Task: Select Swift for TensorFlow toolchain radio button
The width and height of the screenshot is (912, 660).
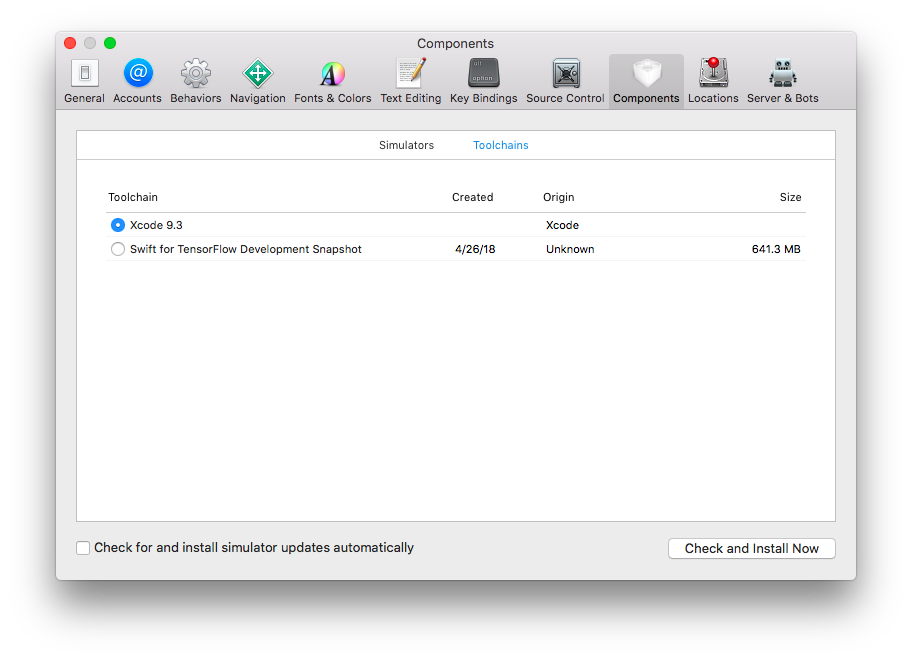Action: click(118, 249)
